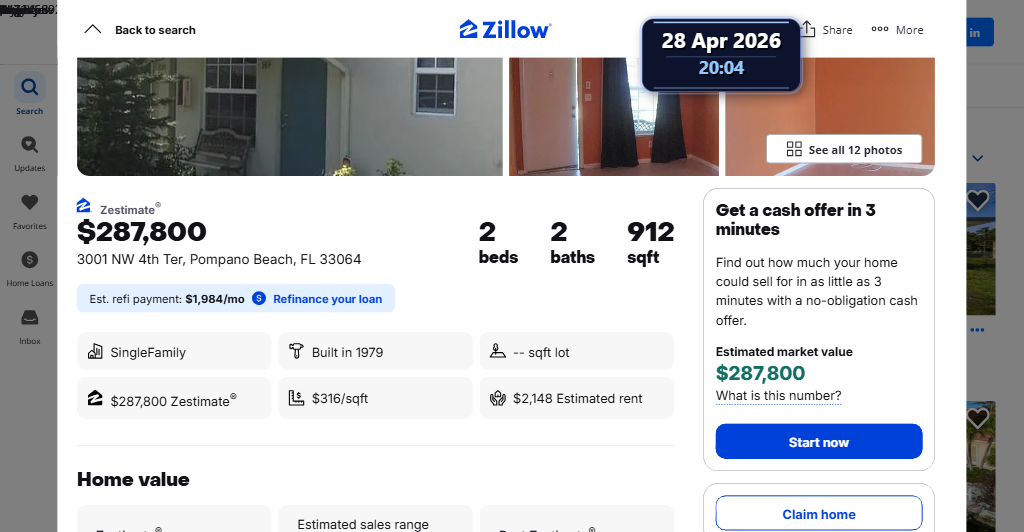Click the Claim home button
The image size is (1024, 532).
coord(819,514)
